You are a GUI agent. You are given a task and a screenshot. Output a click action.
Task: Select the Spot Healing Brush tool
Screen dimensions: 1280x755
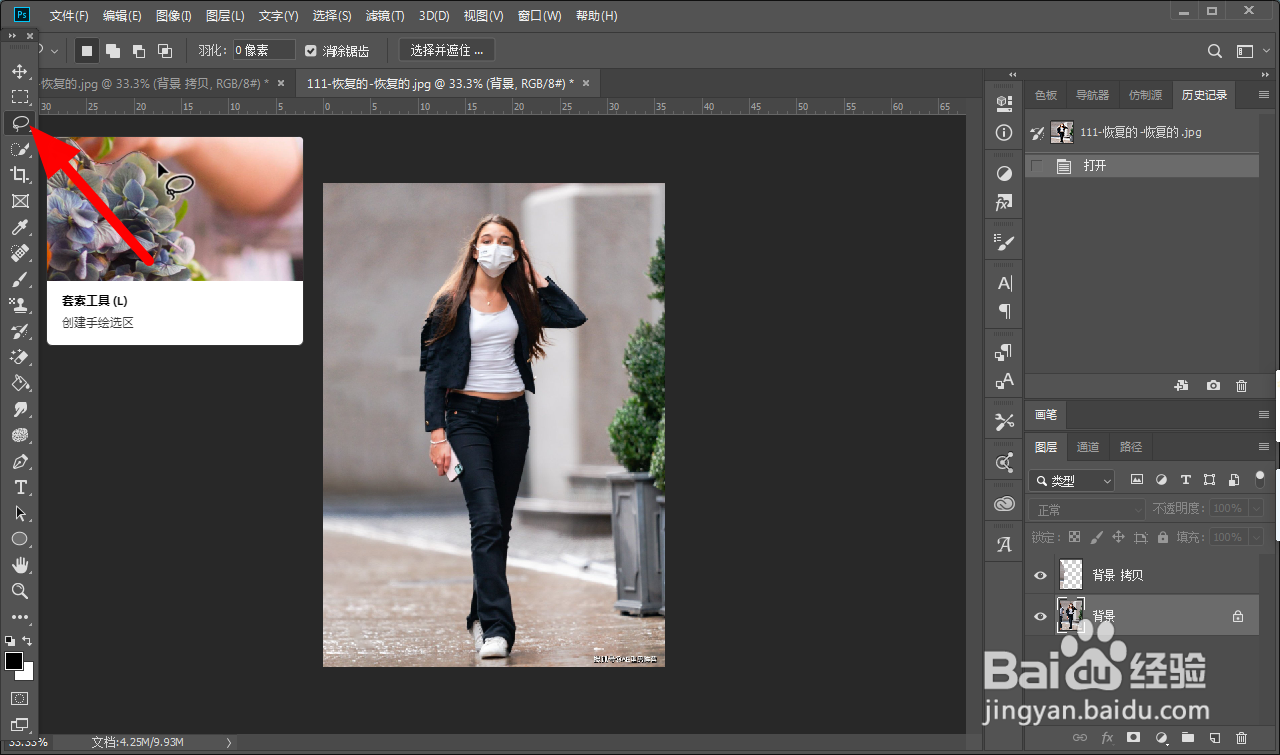pyautogui.click(x=19, y=253)
